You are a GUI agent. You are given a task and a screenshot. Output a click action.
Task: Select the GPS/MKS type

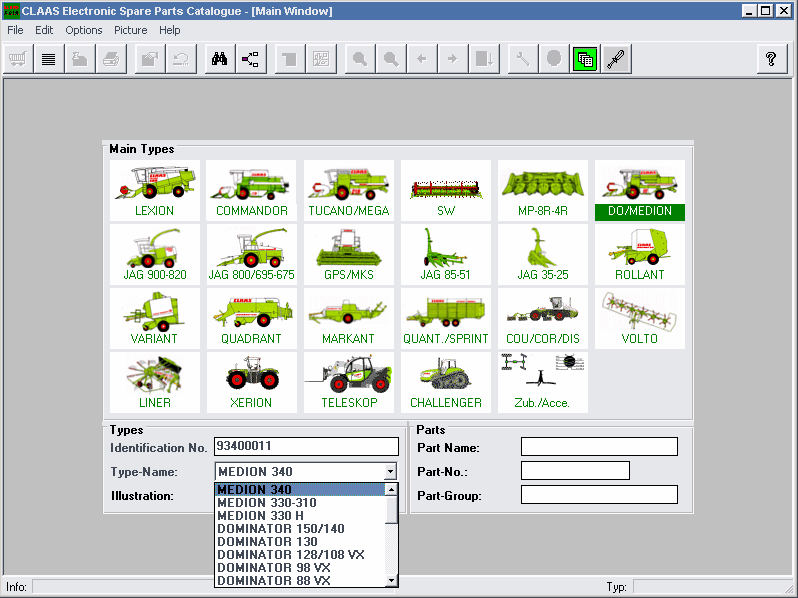tap(349, 254)
